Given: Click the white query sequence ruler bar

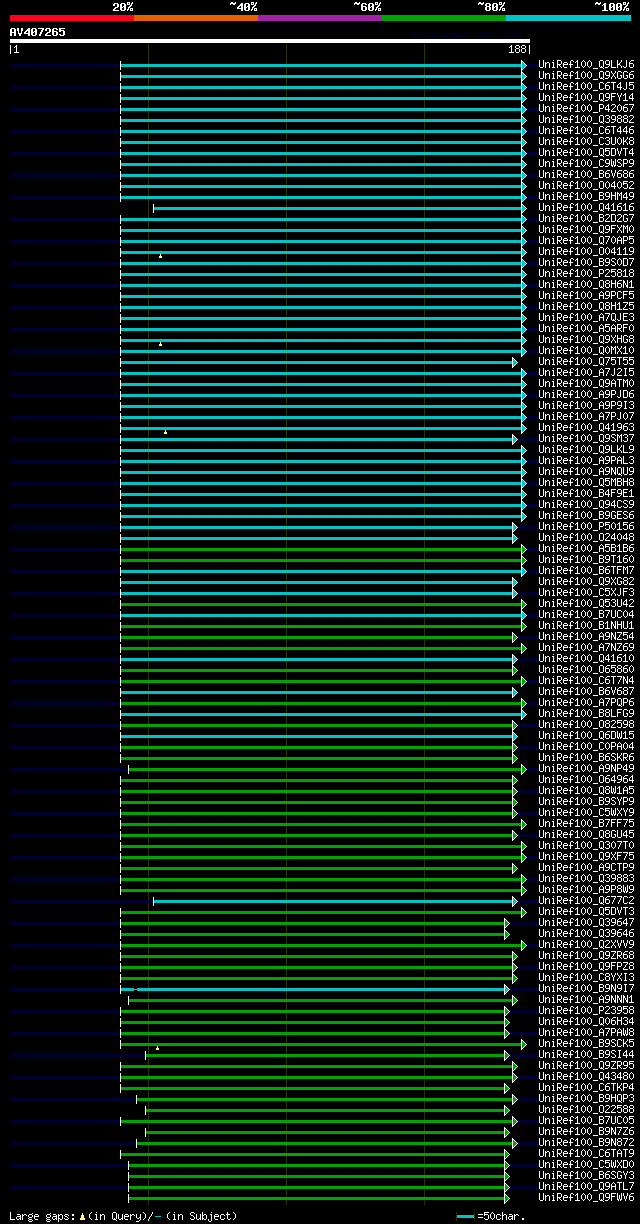Looking at the screenshot, I should (x=269, y=41).
